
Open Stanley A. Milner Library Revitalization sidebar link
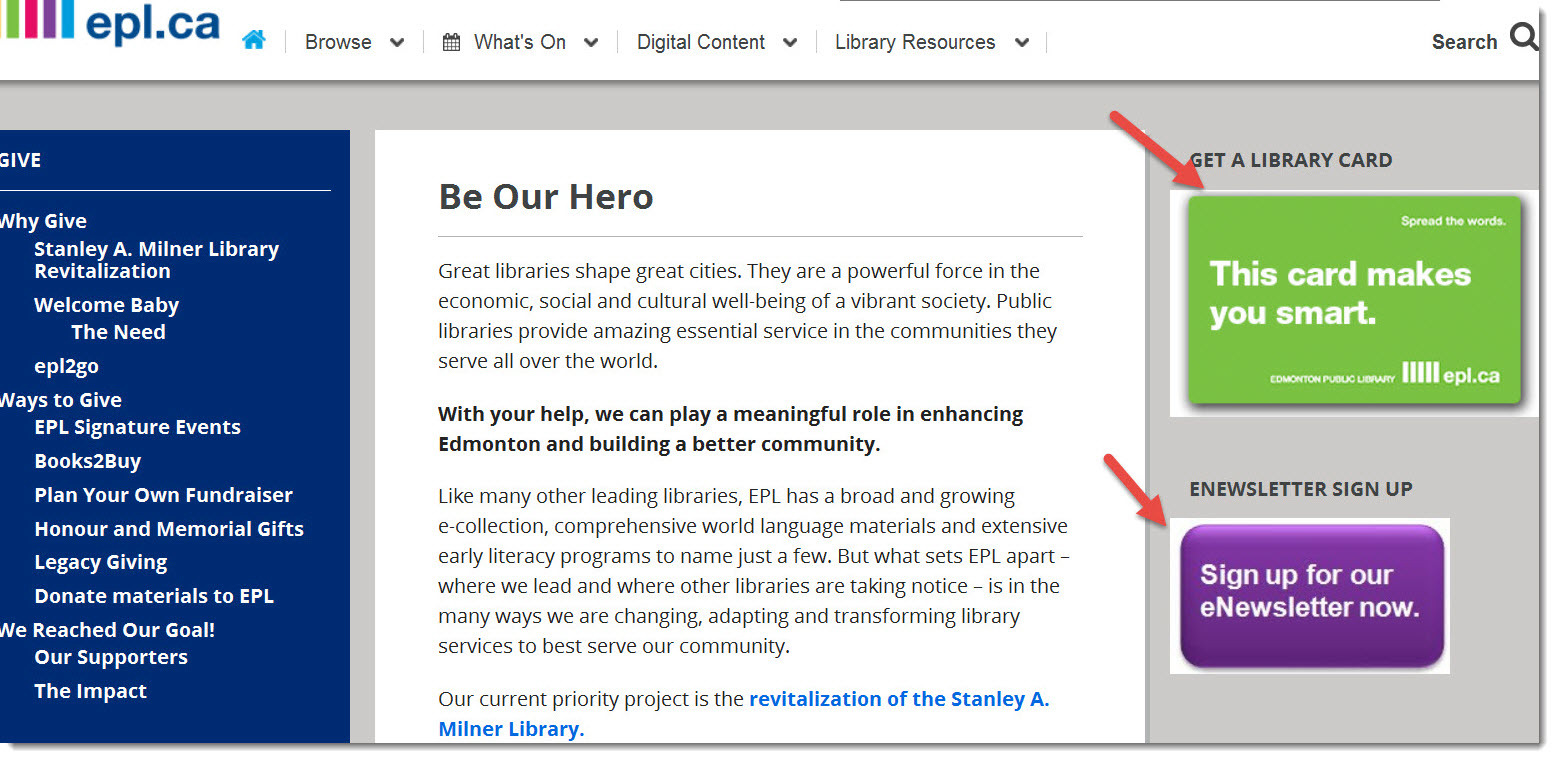click(x=156, y=260)
